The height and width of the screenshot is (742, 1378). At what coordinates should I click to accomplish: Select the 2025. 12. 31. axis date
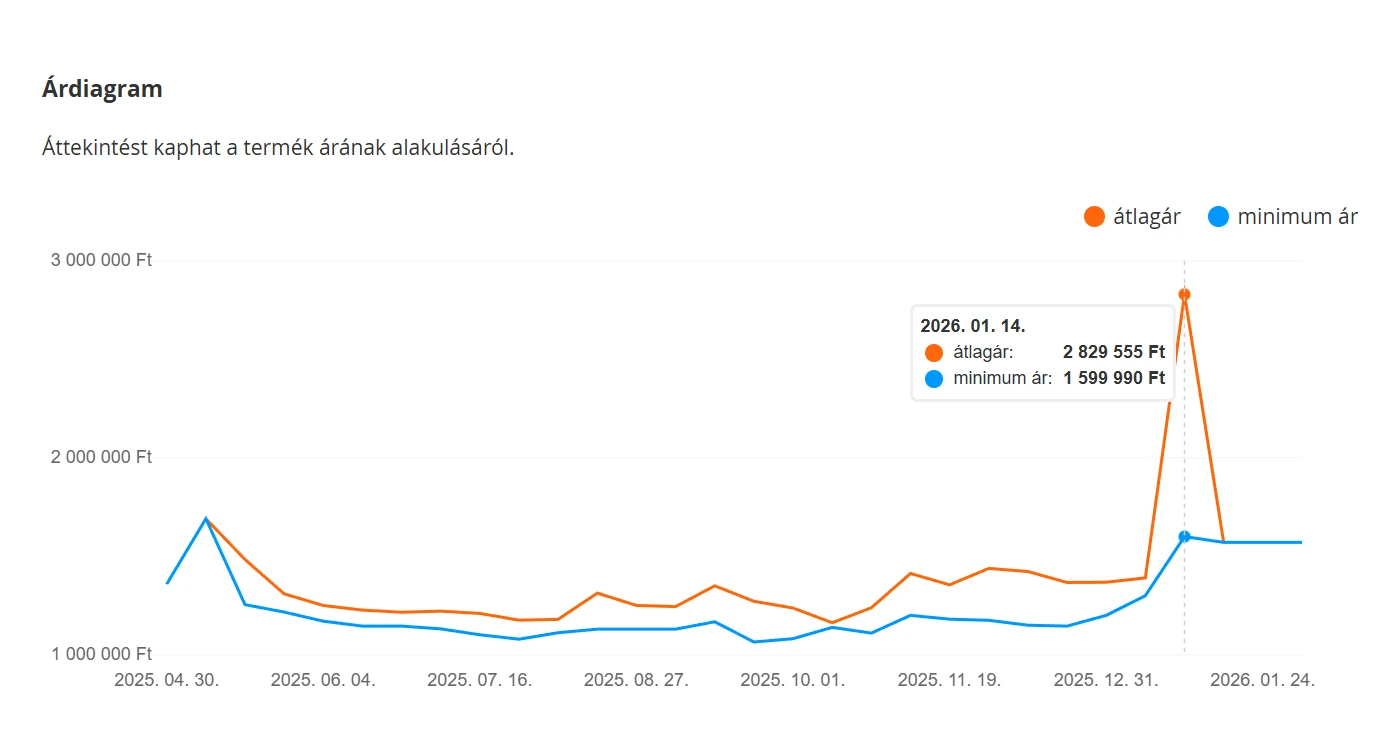click(1106, 680)
